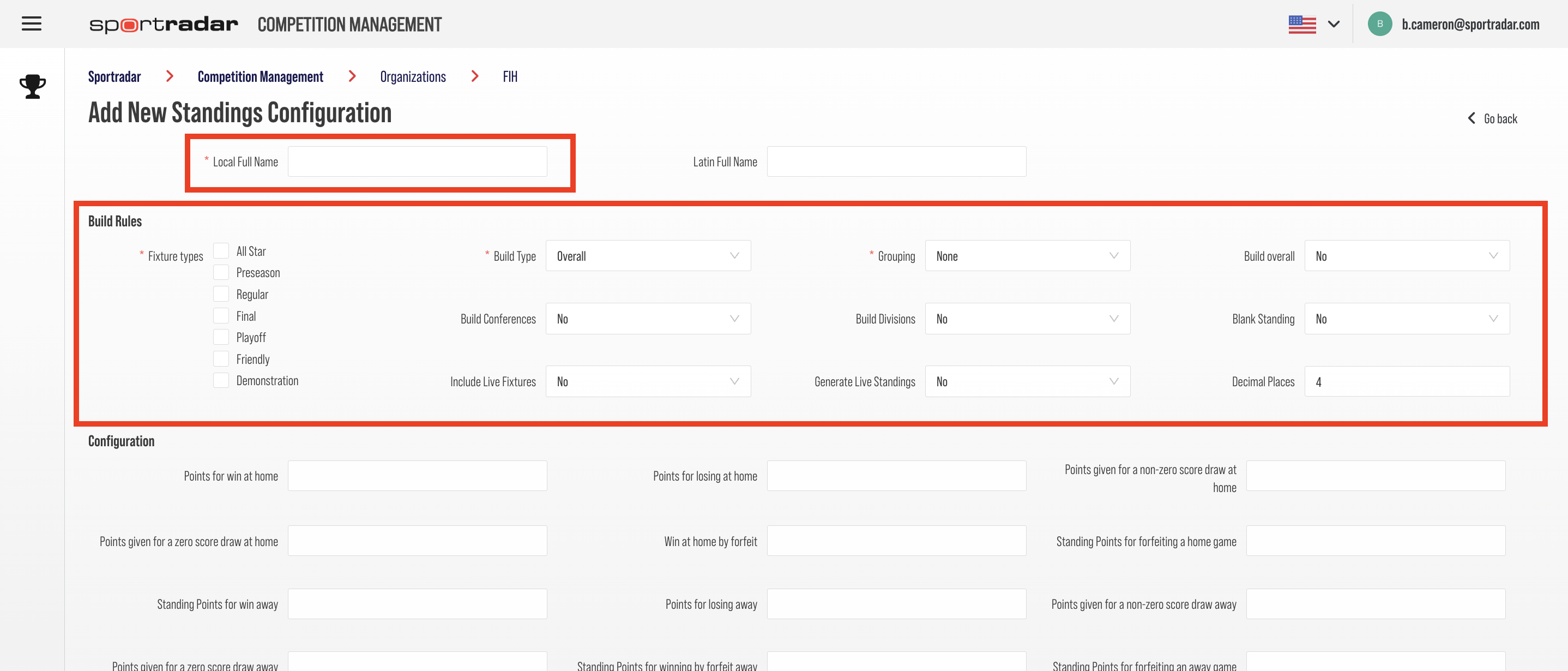Open the Build Type dropdown

pyautogui.click(x=648, y=256)
